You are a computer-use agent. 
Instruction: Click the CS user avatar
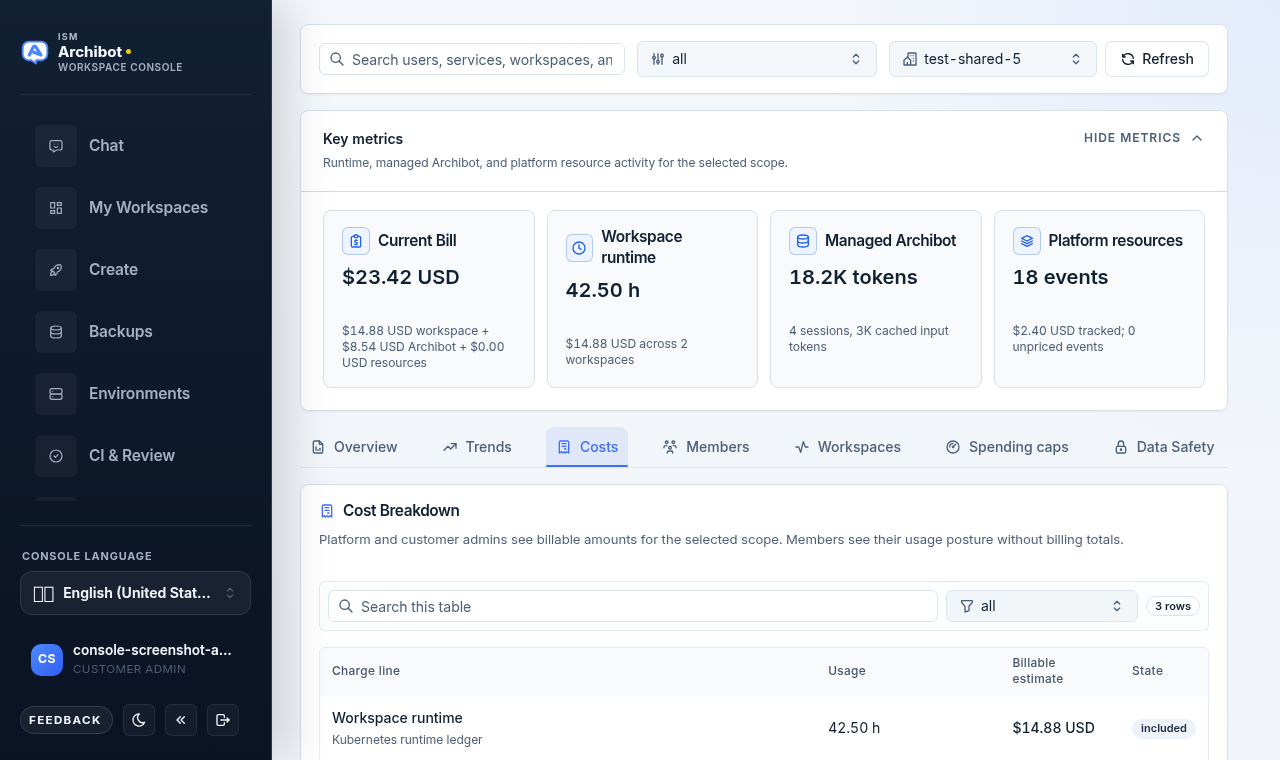pyautogui.click(x=47, y=659)
